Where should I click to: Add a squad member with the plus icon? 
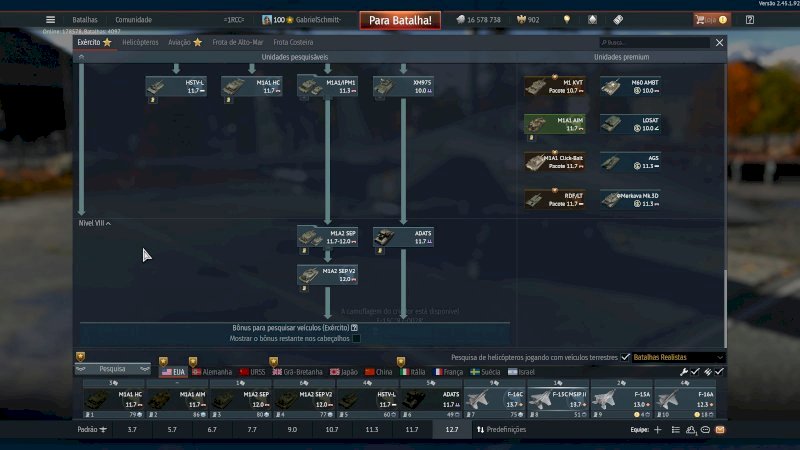(657, 430)
